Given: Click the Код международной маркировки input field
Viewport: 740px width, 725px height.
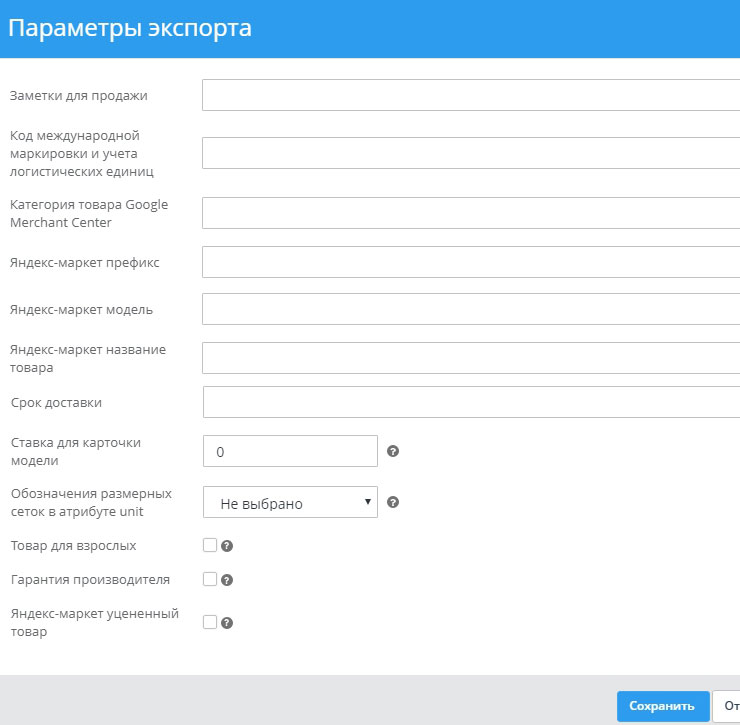Looking at the screenshot, I should pos(470,153).
